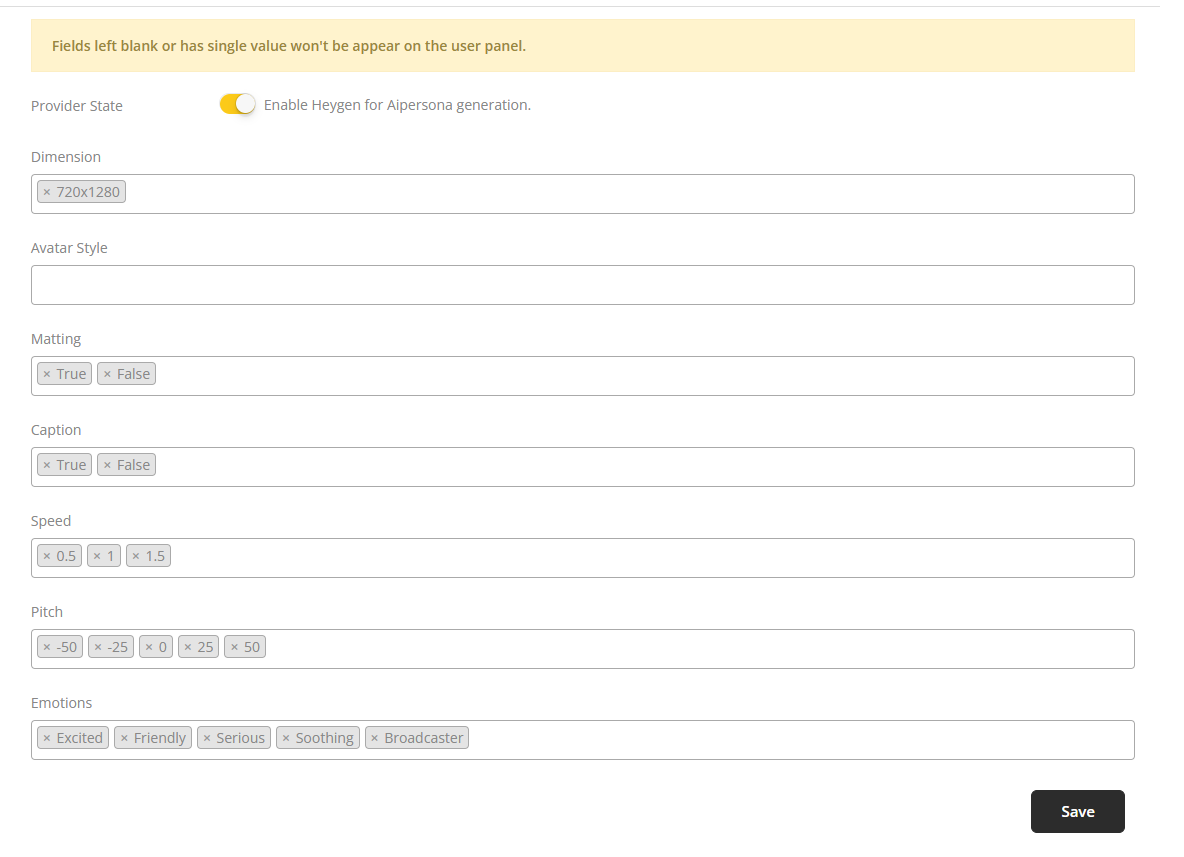Remove the False tag in Matting
Screen dimensions: 1184x857
(107, 374)
